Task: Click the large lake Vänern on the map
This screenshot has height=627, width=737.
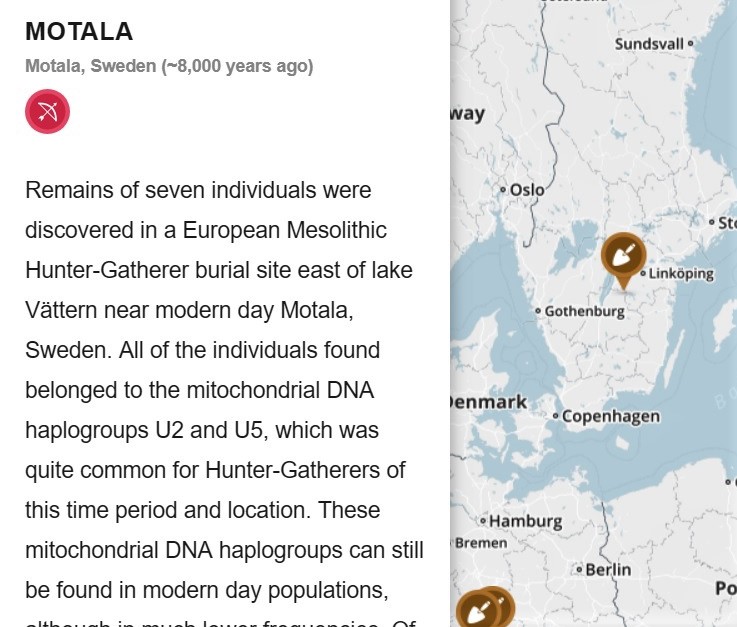Action: (x=580, y=238)
